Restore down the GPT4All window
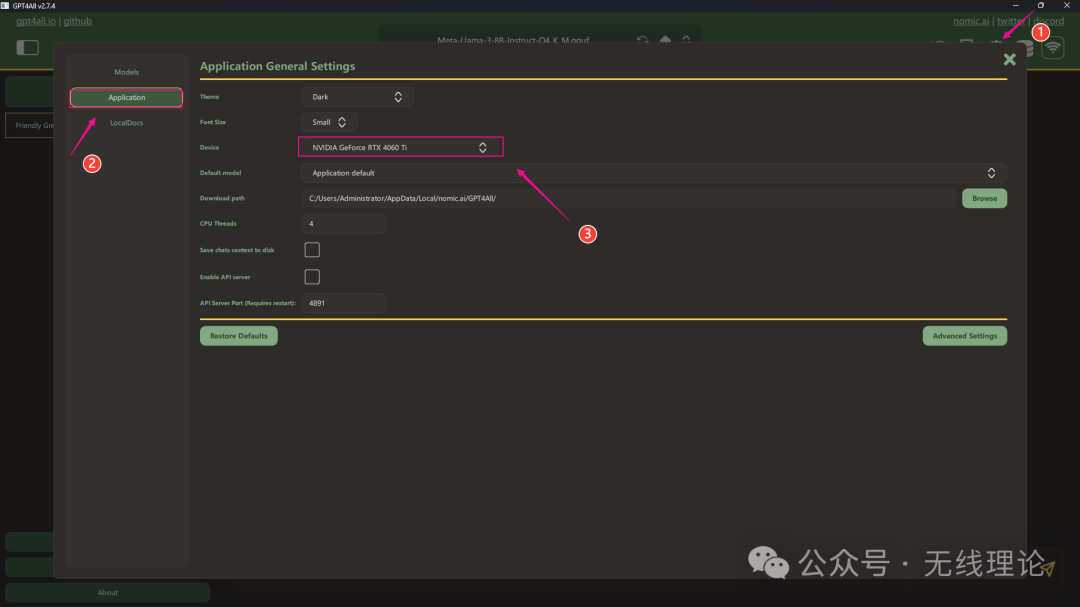The width and height of the screenshot is (1080, 607). coord(1041,6)
